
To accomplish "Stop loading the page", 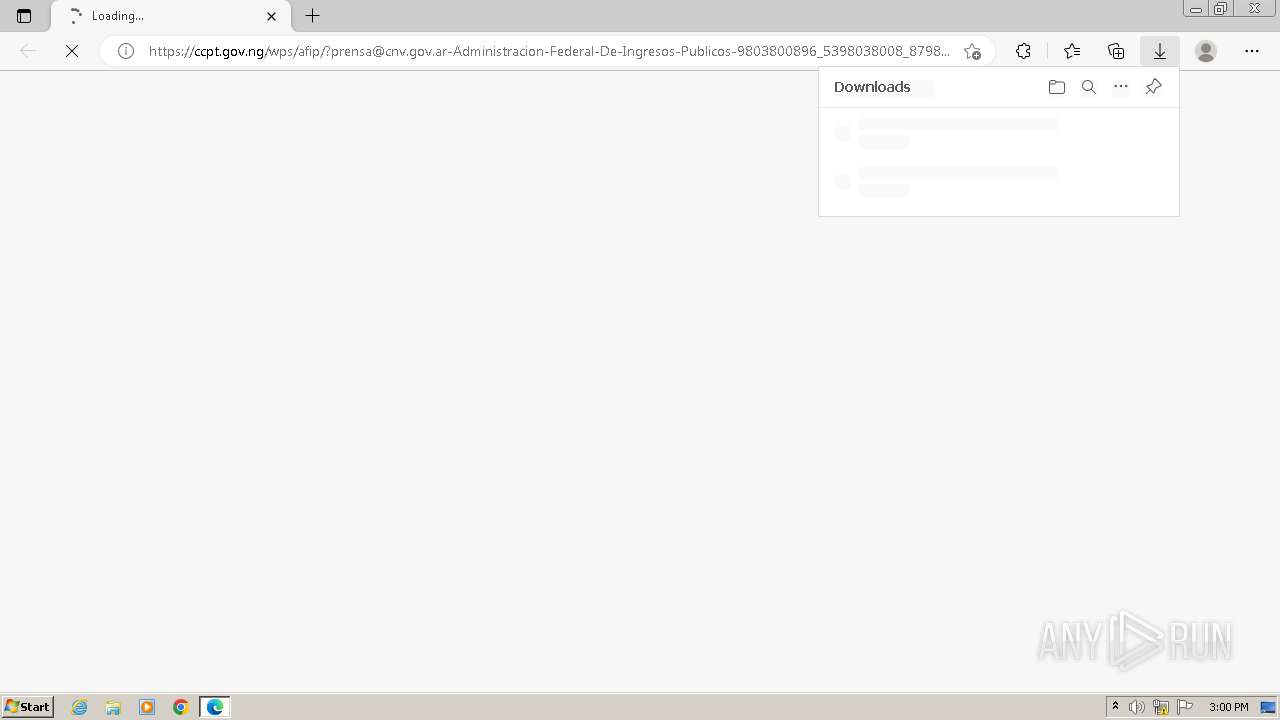I will pyautogui.click(x=72, y=51).
